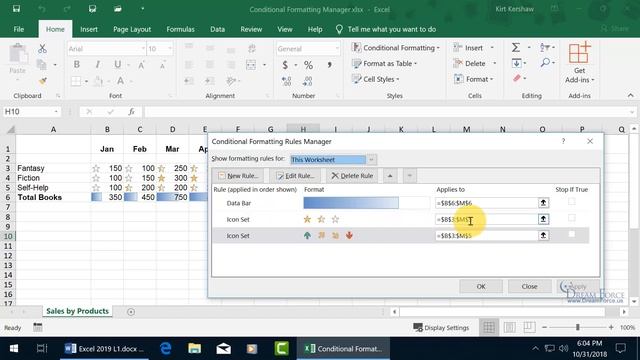This screenshot has width=640, height=360.
Task: Switch to Page Break Preview
Action: [529, 327]
